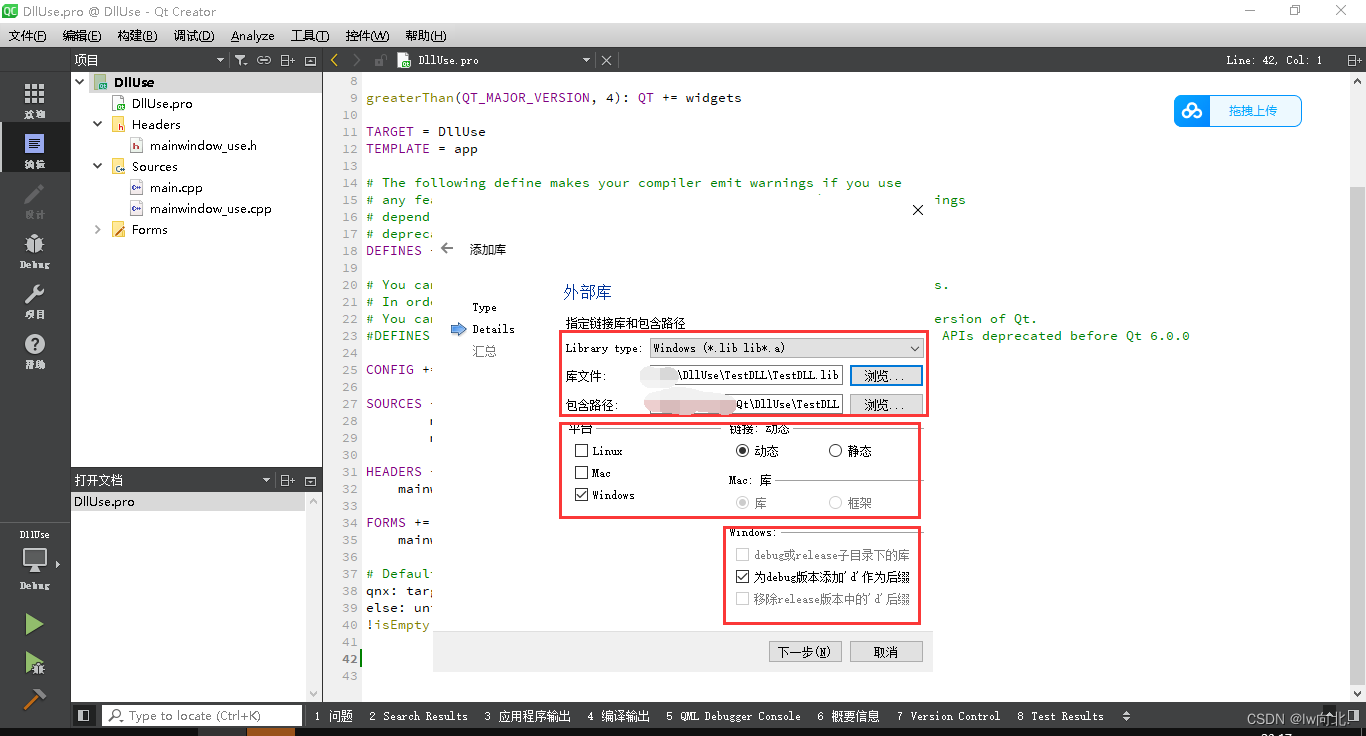The width and height of the screenshot is (1366, 736).
Task: Select the Mac 框架 radio button
Action: pyautogui.click(x=836, y=503)
